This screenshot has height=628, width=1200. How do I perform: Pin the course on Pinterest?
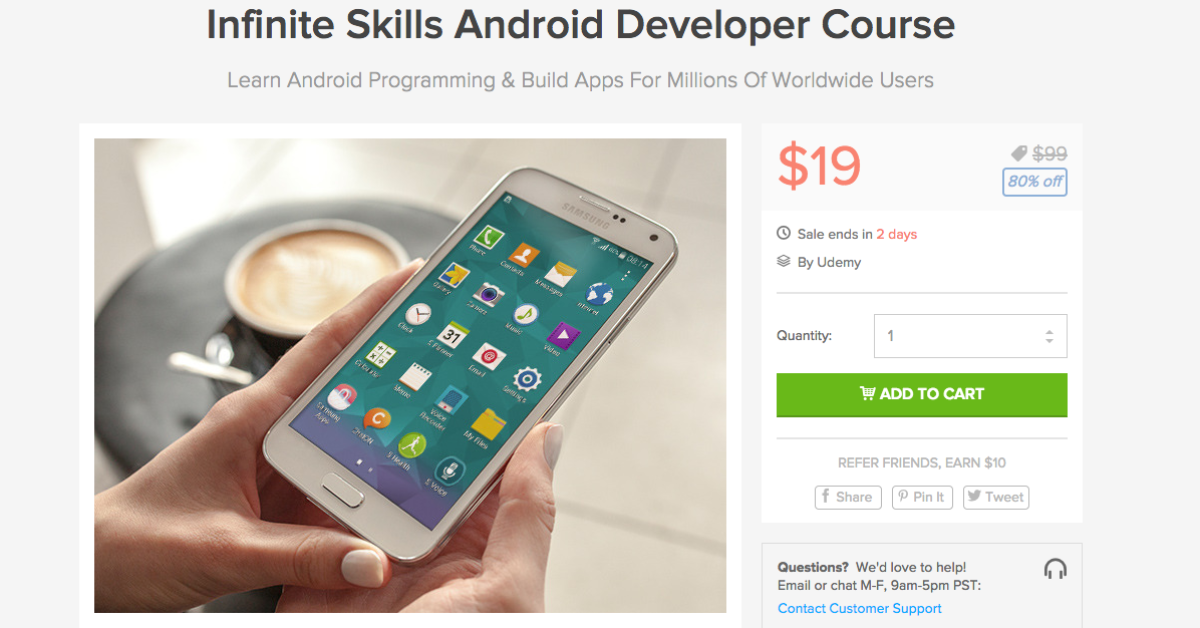pos(922,497)
